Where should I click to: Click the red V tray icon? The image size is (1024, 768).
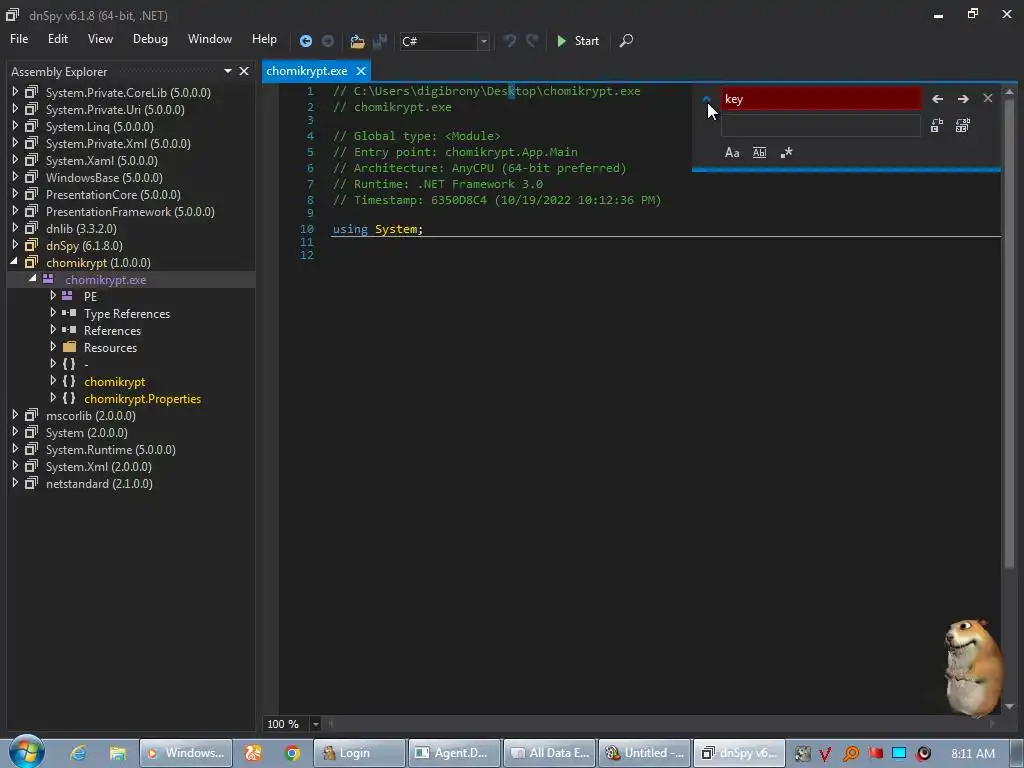tap(825, 754)
